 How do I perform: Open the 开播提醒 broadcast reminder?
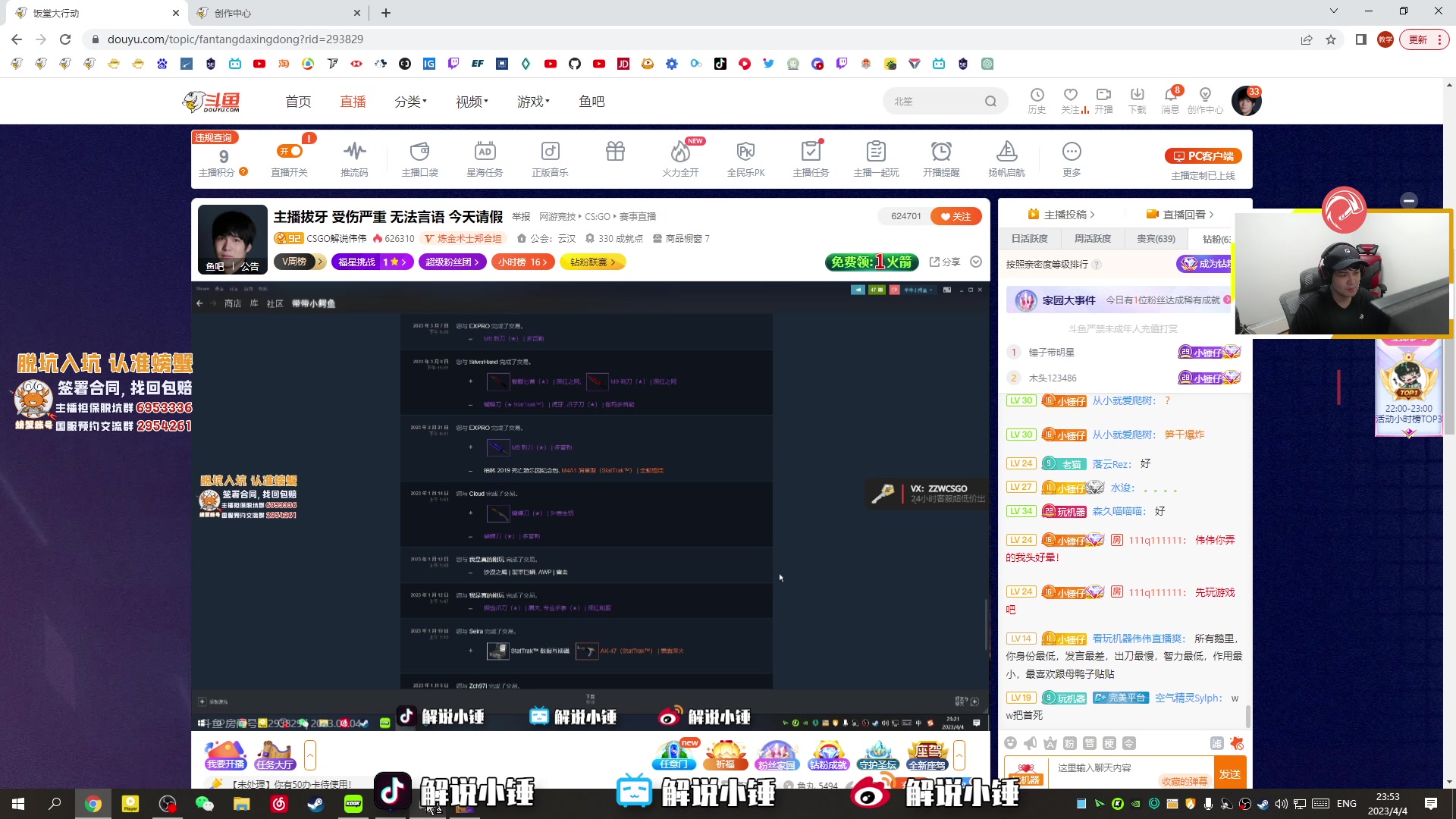[941, 158]
